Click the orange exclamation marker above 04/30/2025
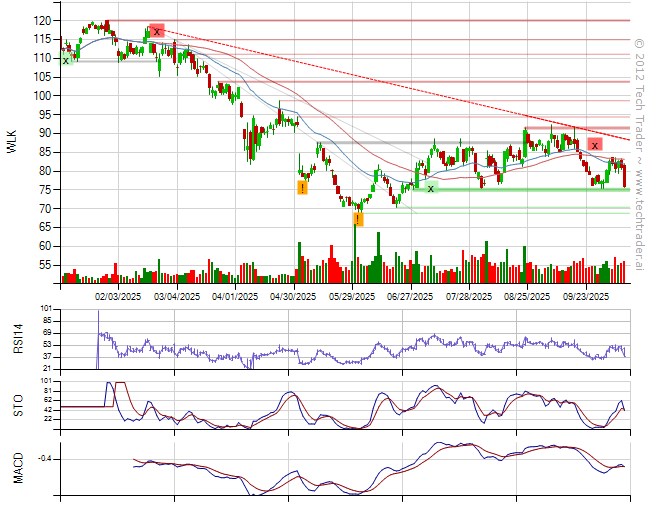657x514 pixels. click(x=302, y=187)
